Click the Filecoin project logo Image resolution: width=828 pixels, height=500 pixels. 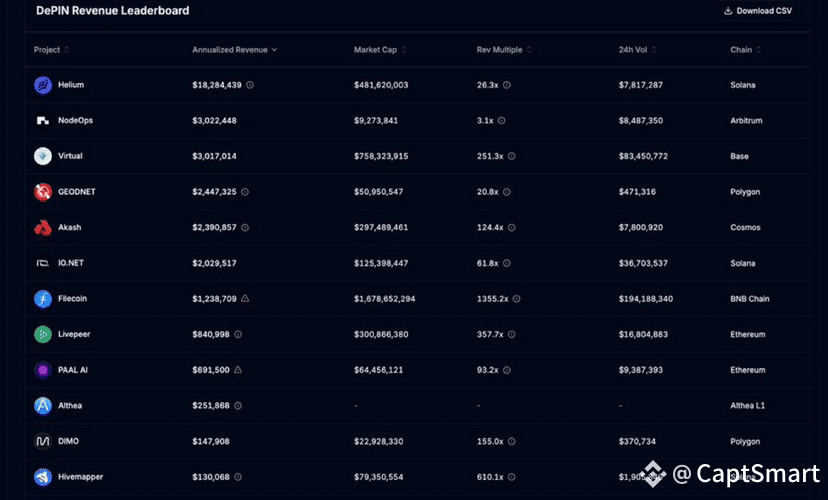click(x=43, y=299)
